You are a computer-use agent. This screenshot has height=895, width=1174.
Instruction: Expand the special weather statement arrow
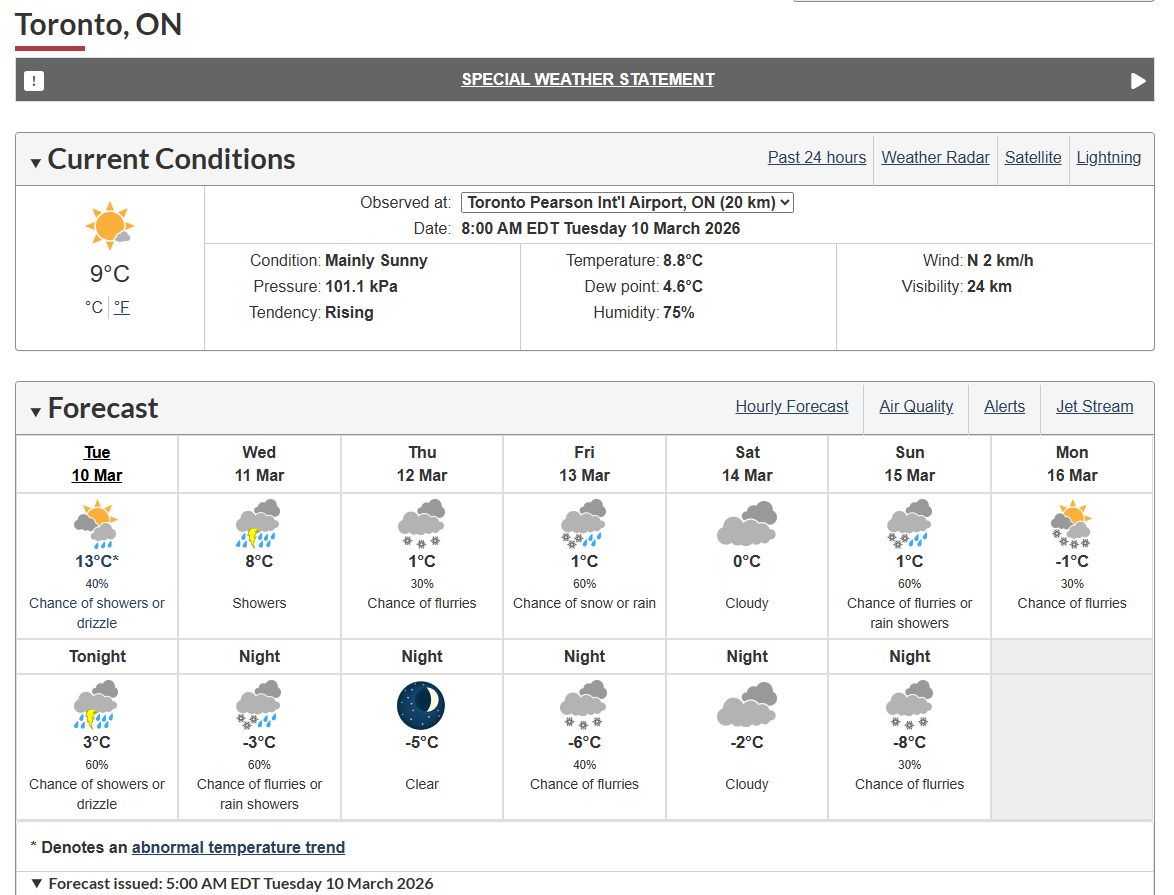(x=1138, y=81)
